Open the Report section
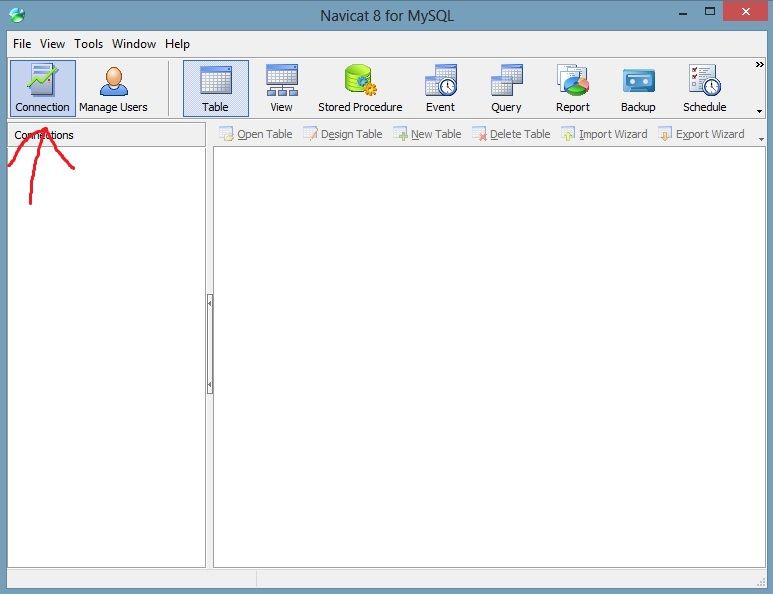Image resolution: width=773 pixels, height=594 pixels. coord(572,88)
